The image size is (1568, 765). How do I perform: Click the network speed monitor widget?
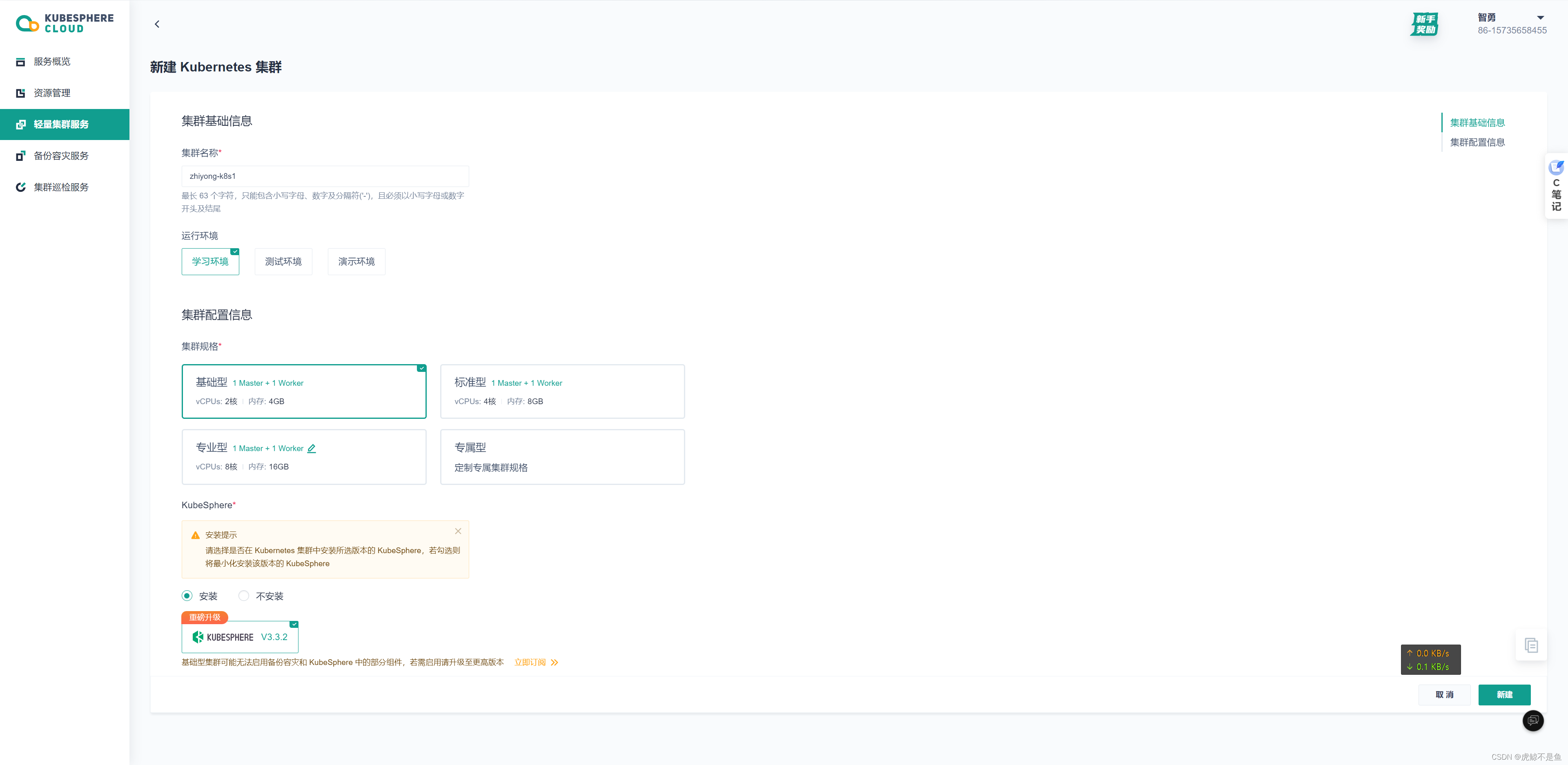click(x=1430, y=660)
